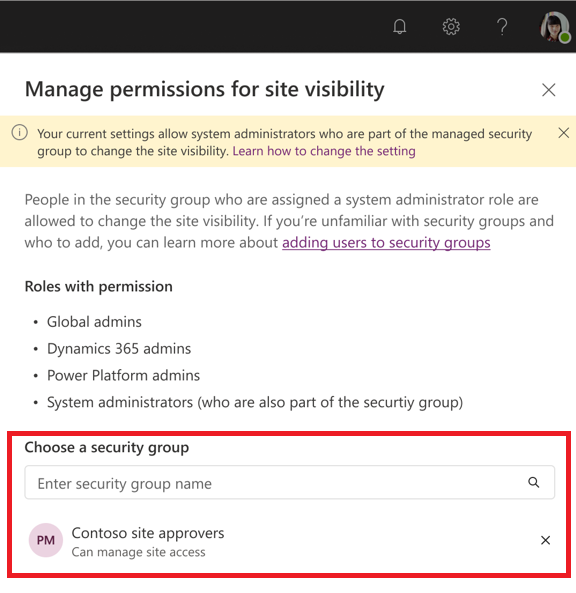Click the 'Dynamics 365 admins' list item

[x=119, y=349]
